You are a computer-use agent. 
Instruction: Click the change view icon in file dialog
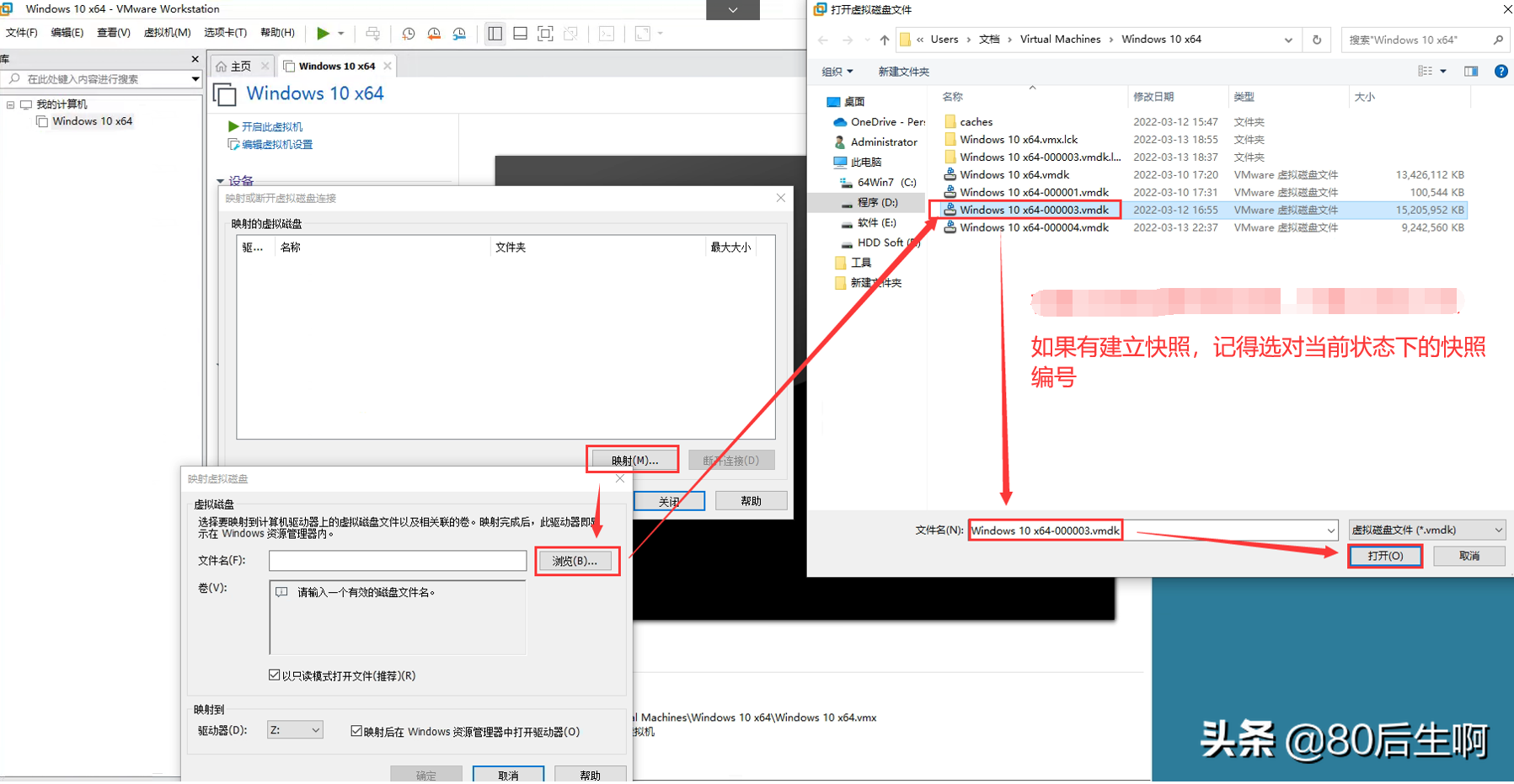tap(1425, 72)
